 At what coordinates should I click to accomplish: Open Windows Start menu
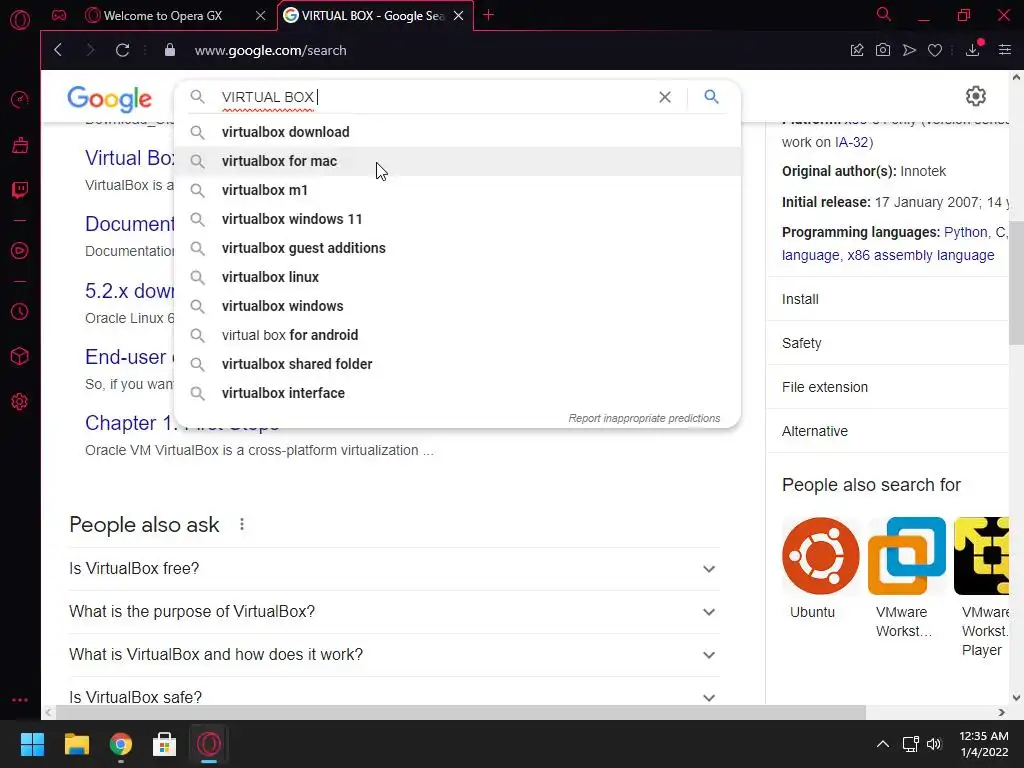[x=32, y=744]
